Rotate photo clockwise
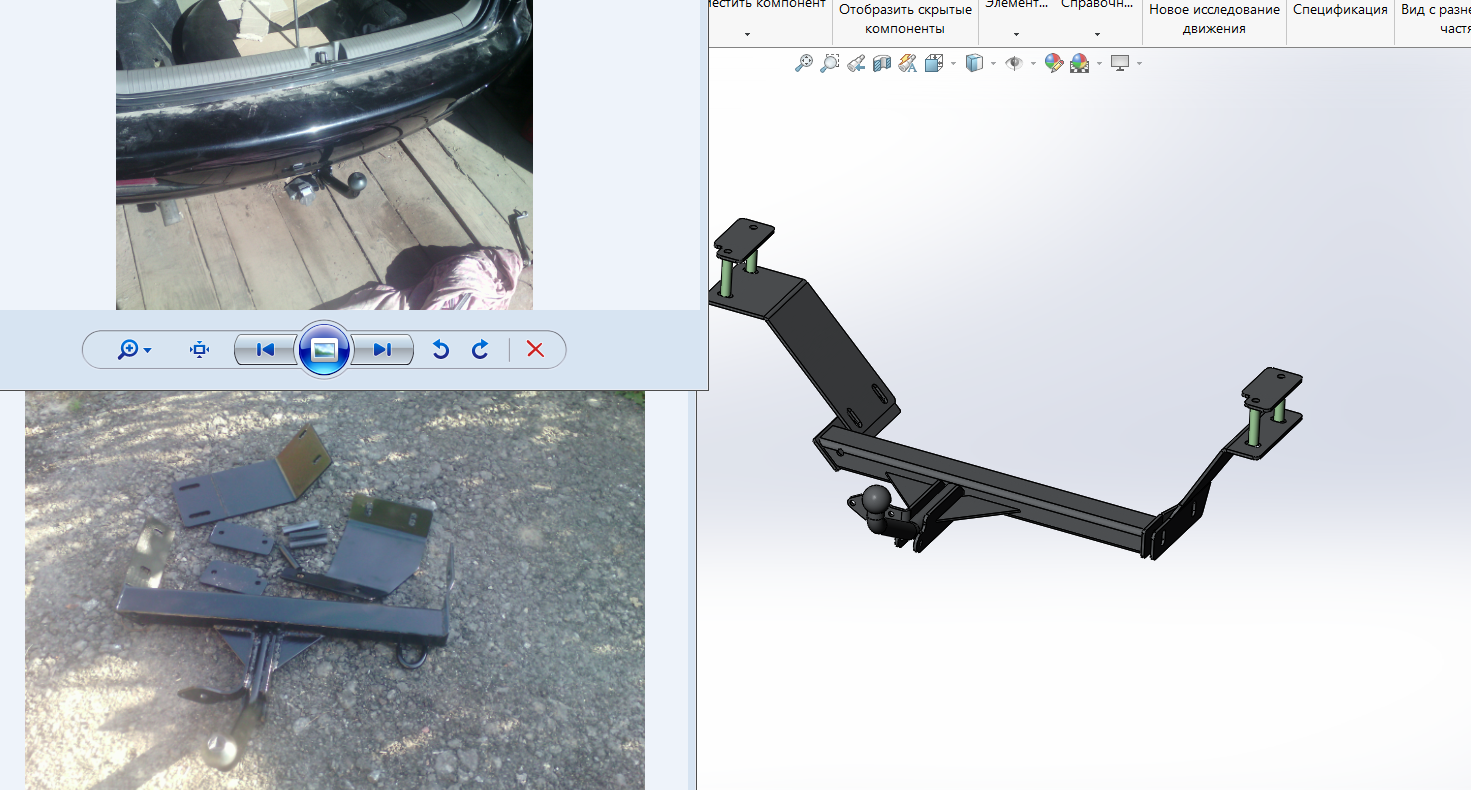This screenshot has width=1471, height=790. (x=481, y=350)
